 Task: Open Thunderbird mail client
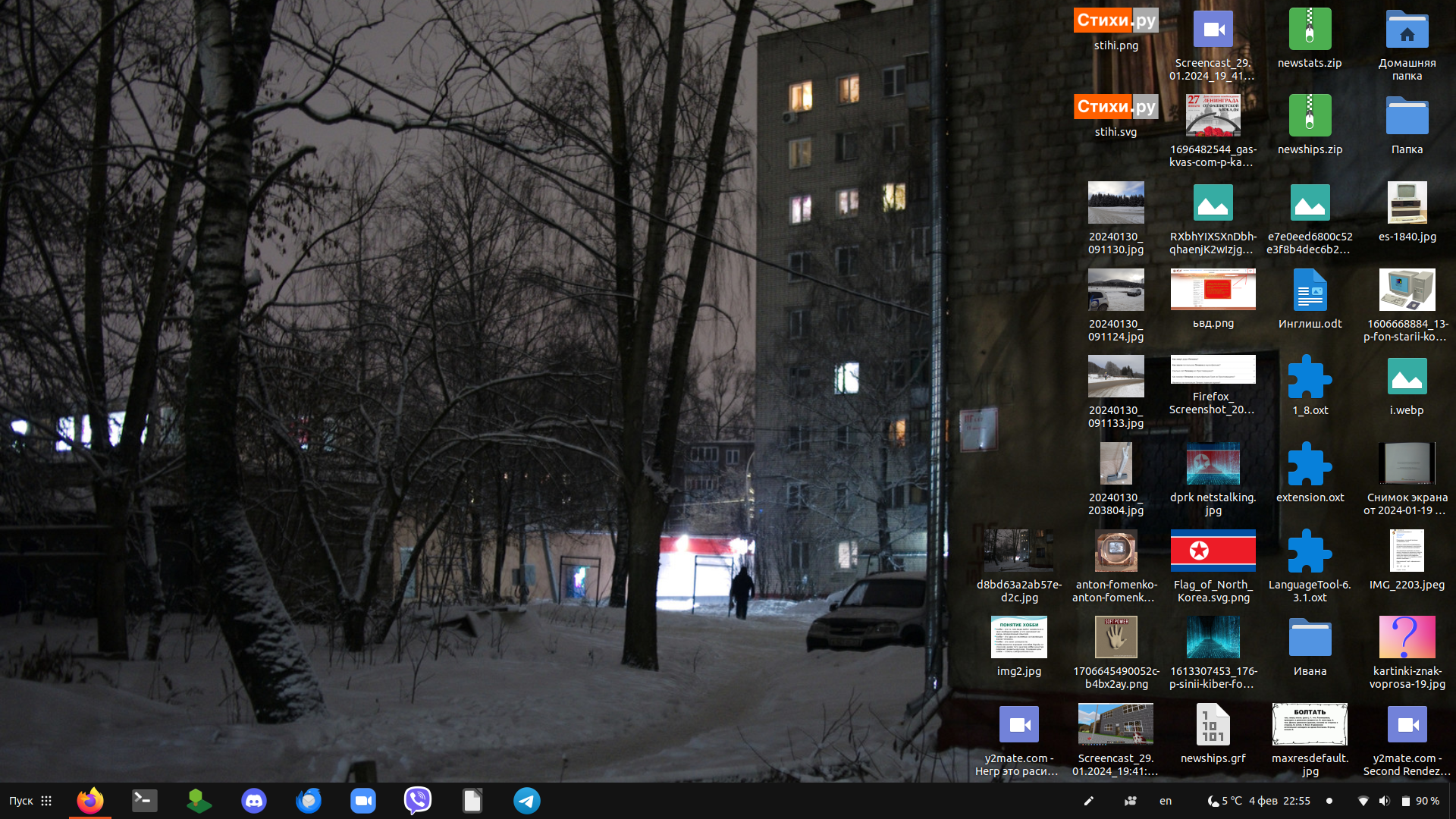[x=309, y=801]
